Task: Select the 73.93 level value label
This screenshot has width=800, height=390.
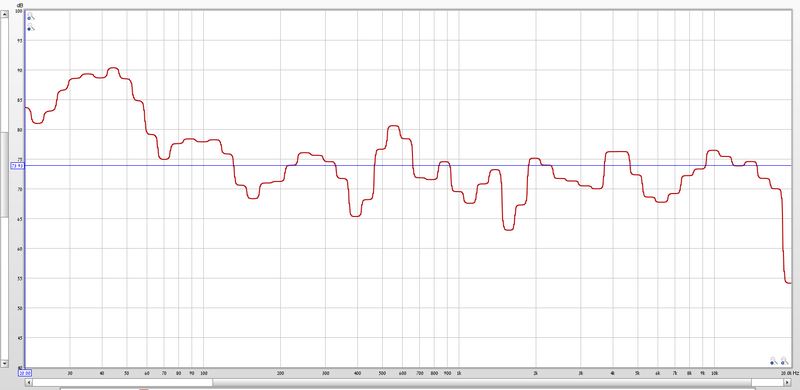Action: point(17,165)
